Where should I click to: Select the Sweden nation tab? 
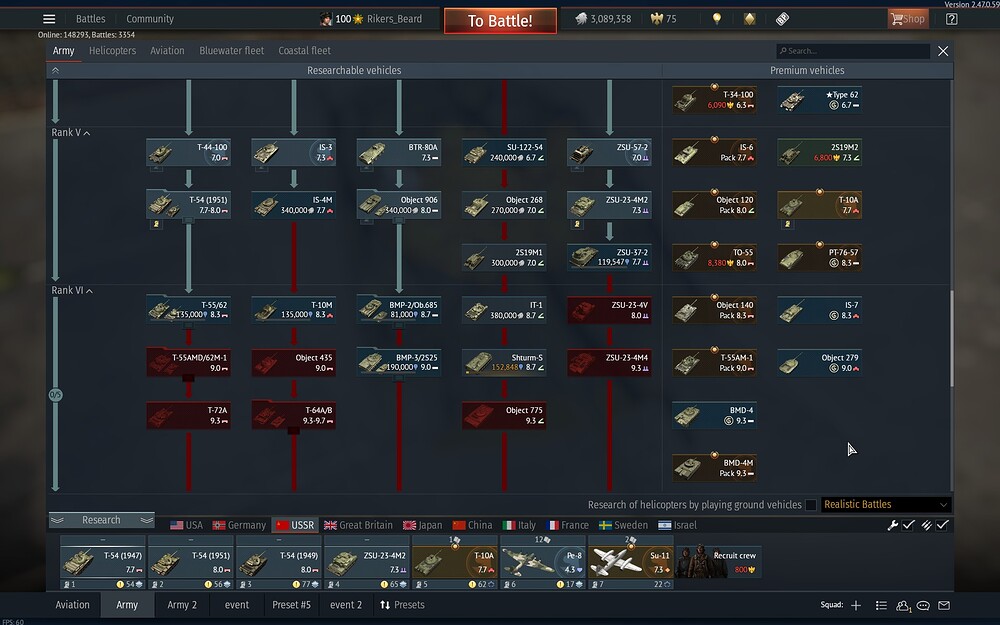(623, 525)
